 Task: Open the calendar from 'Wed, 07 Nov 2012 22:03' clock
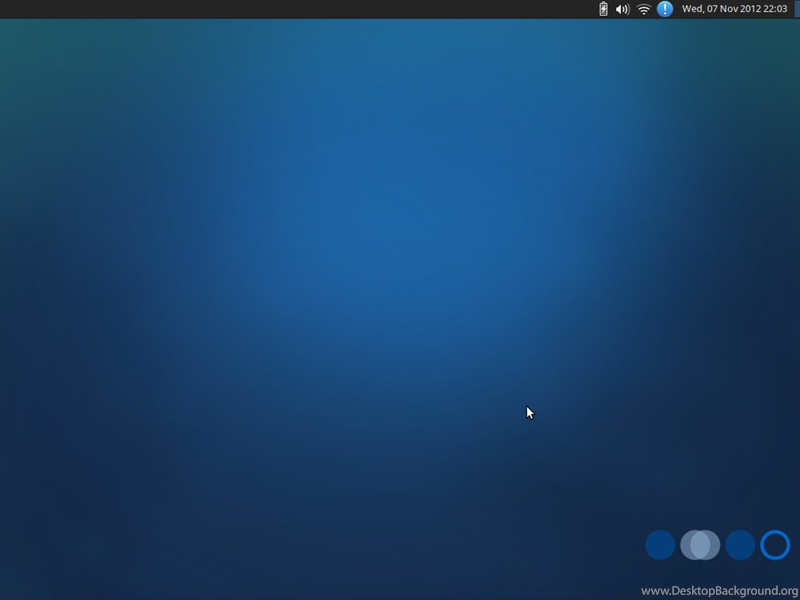point(734,9)
